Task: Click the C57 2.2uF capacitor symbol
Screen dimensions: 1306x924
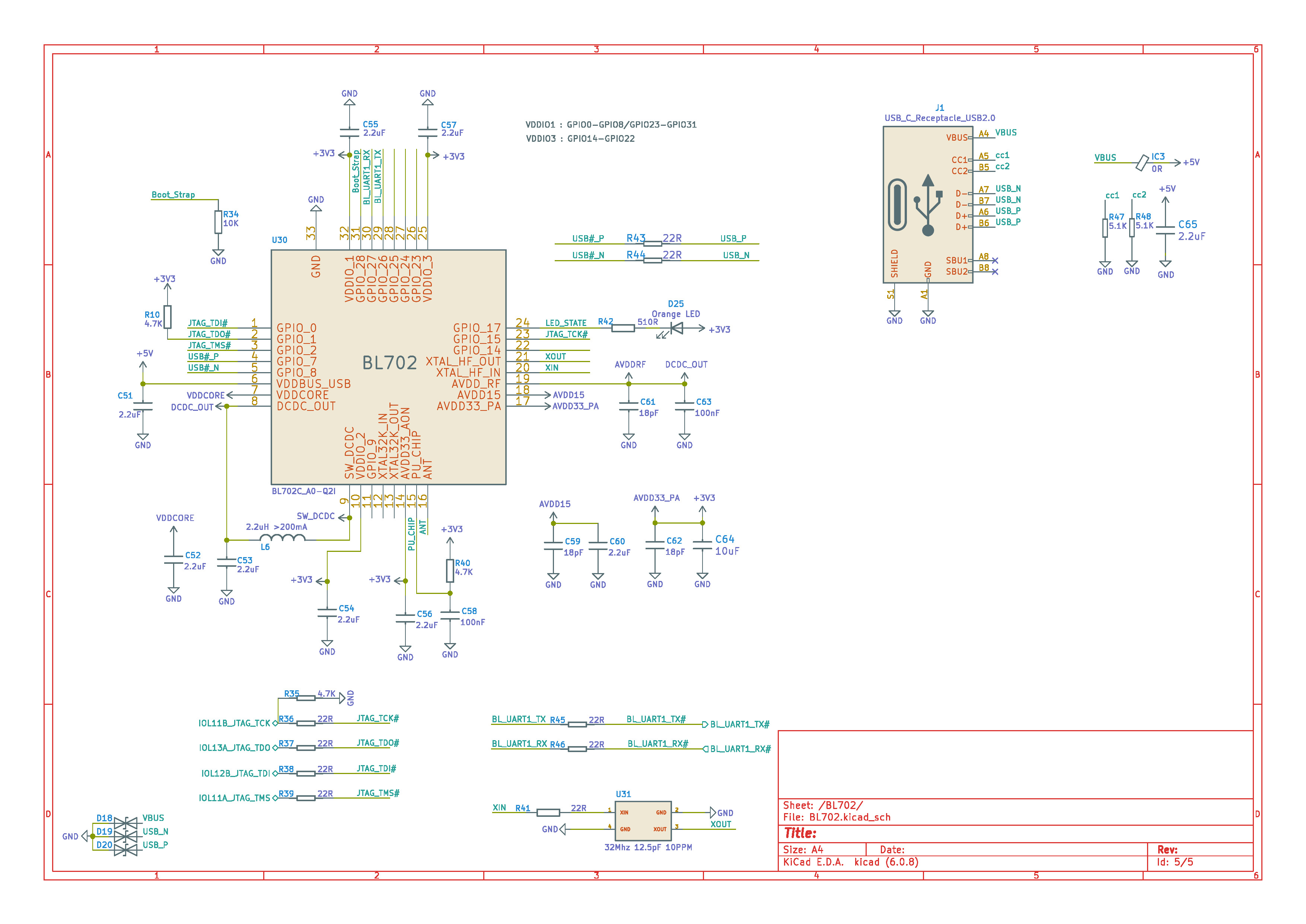Action: (x=427, y=132)
